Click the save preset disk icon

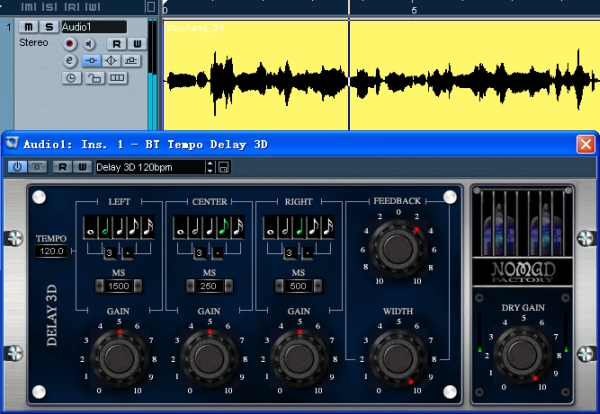224,167
